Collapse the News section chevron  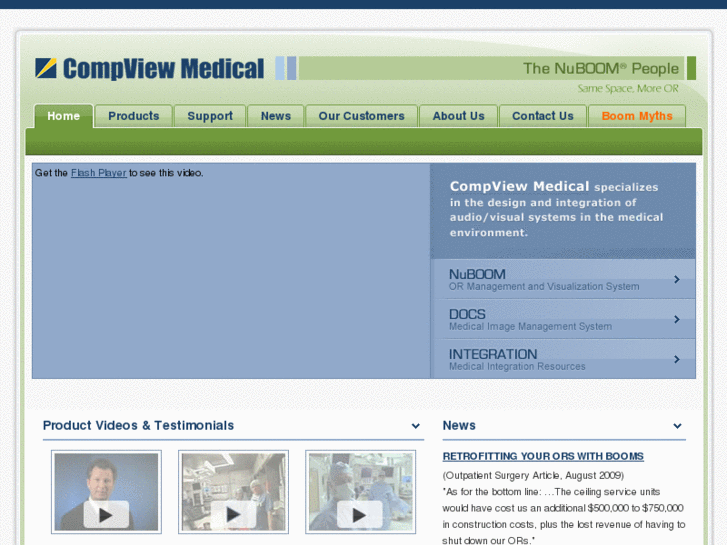point(677,426)
